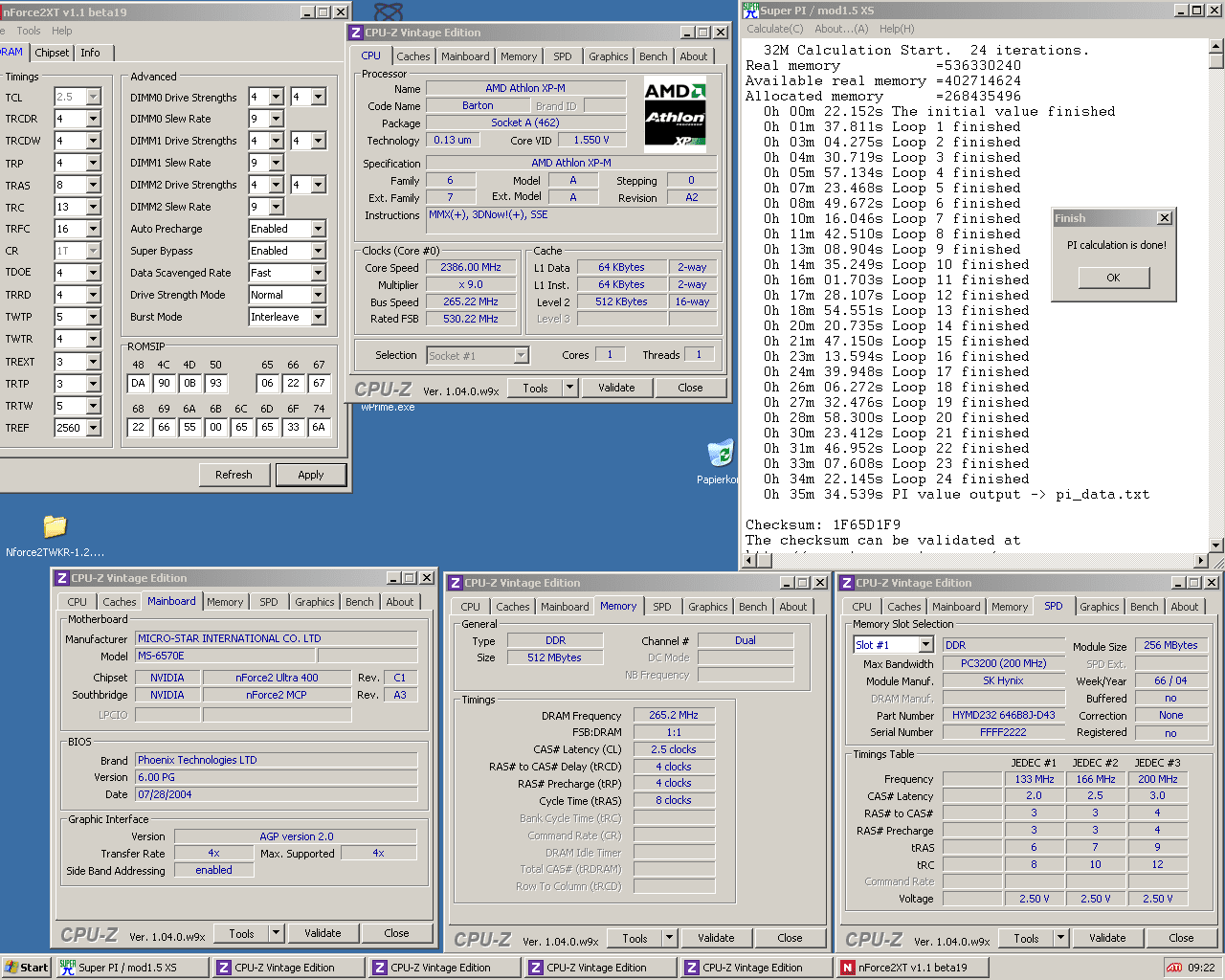Screen dimensions: 1225x980
Task: Open DIMM0 Slew Rate dropdown
Action: (x=276, y=119)
